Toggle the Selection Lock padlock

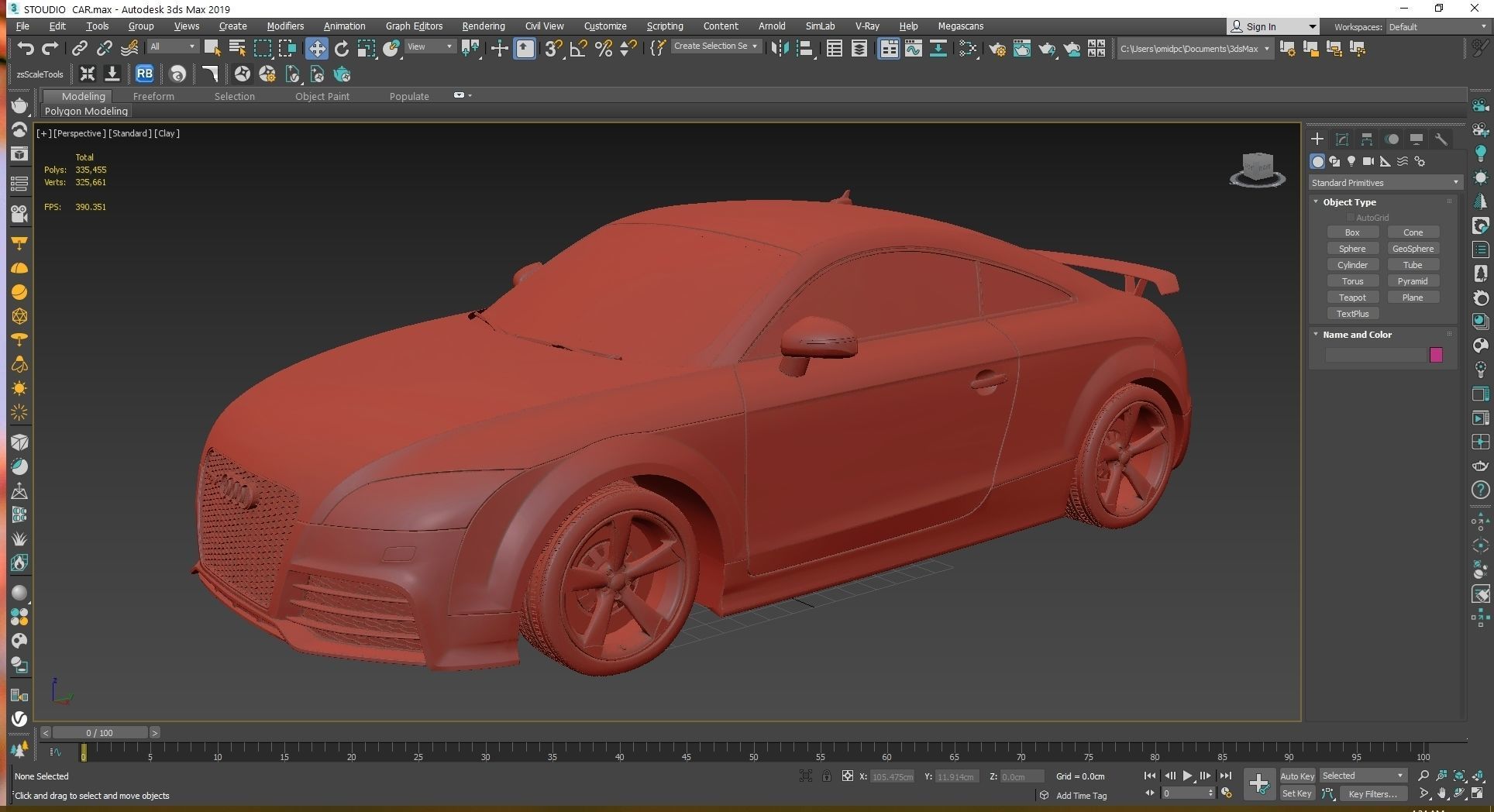point(827,776)
